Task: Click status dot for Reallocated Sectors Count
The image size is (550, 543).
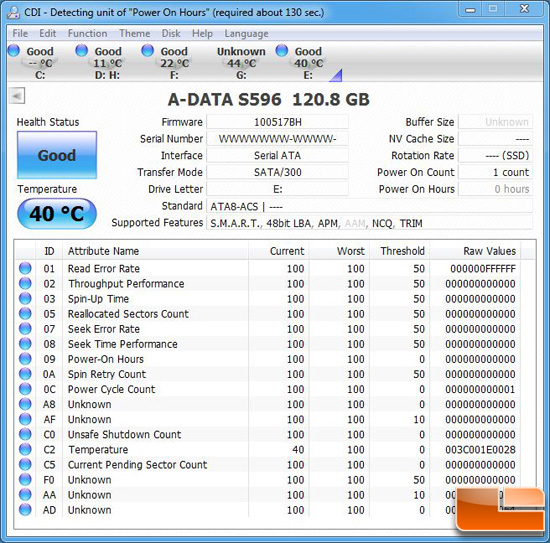Action: tap(25, 314)
